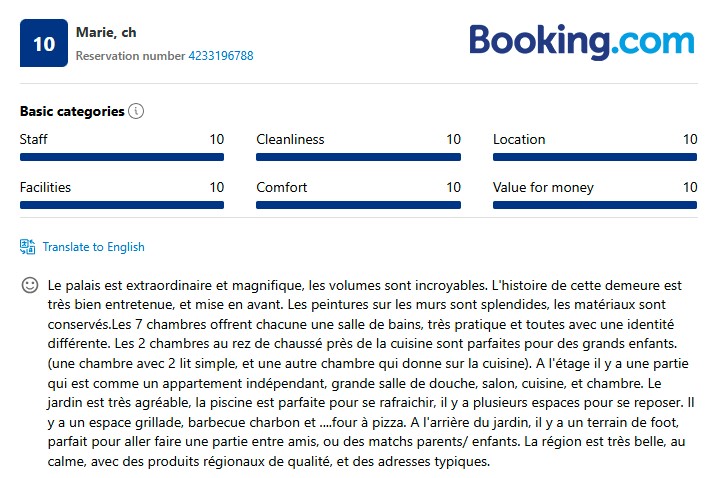This screenshot has height=478, width=720.
Task: Click the Staff category label
Action: coord(34,139)
